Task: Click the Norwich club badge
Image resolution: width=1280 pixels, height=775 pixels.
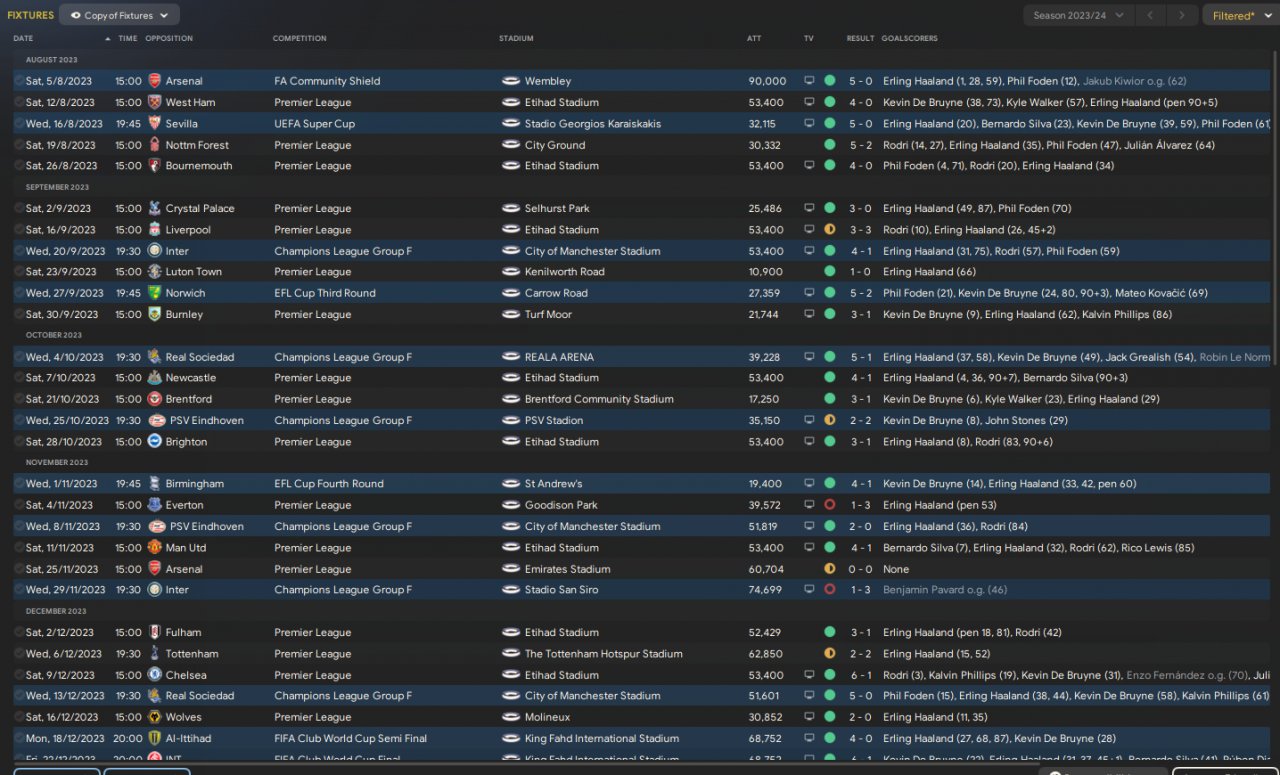Action: pos(154,293)
